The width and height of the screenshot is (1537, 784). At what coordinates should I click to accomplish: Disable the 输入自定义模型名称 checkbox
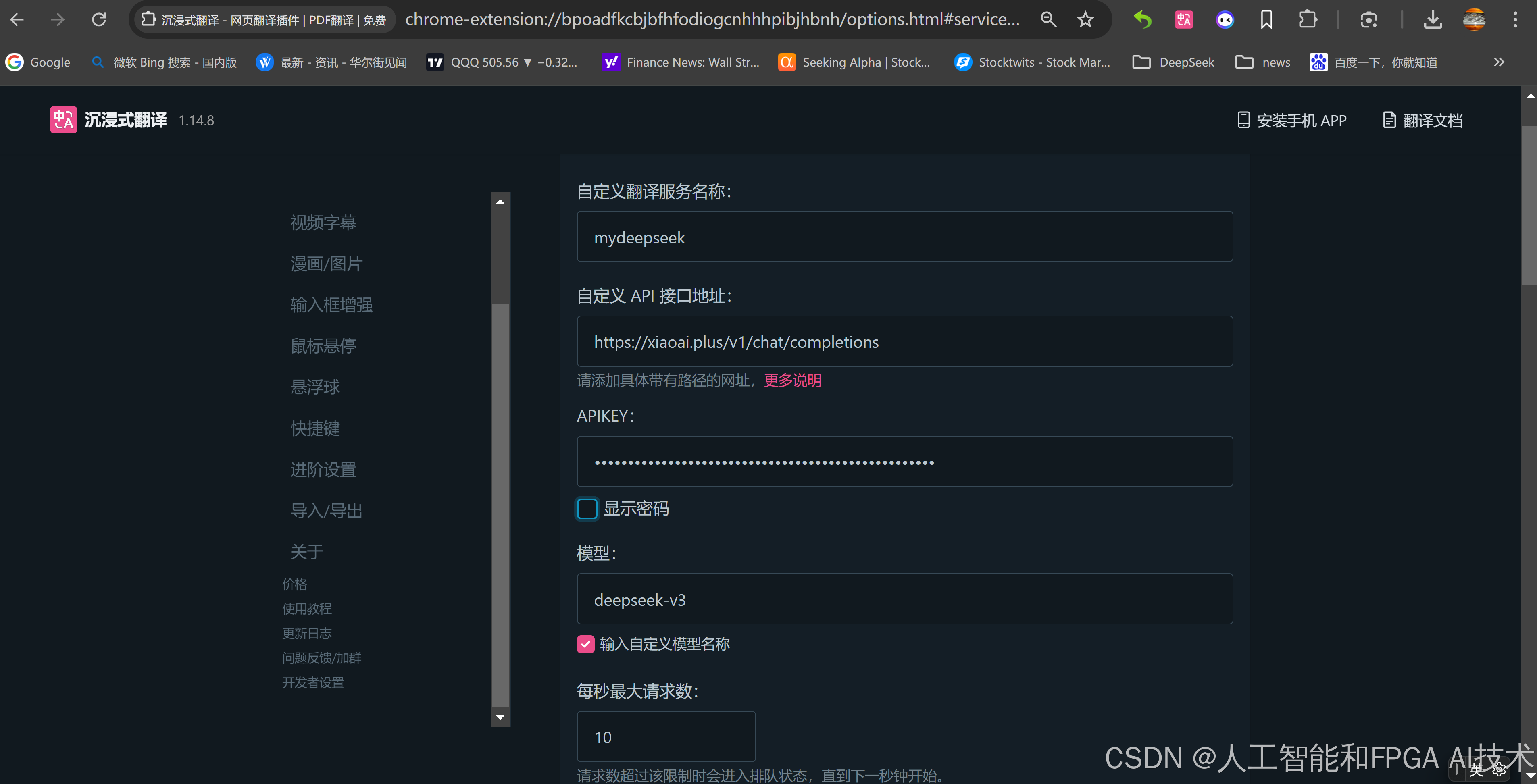(x=585, y=644)
